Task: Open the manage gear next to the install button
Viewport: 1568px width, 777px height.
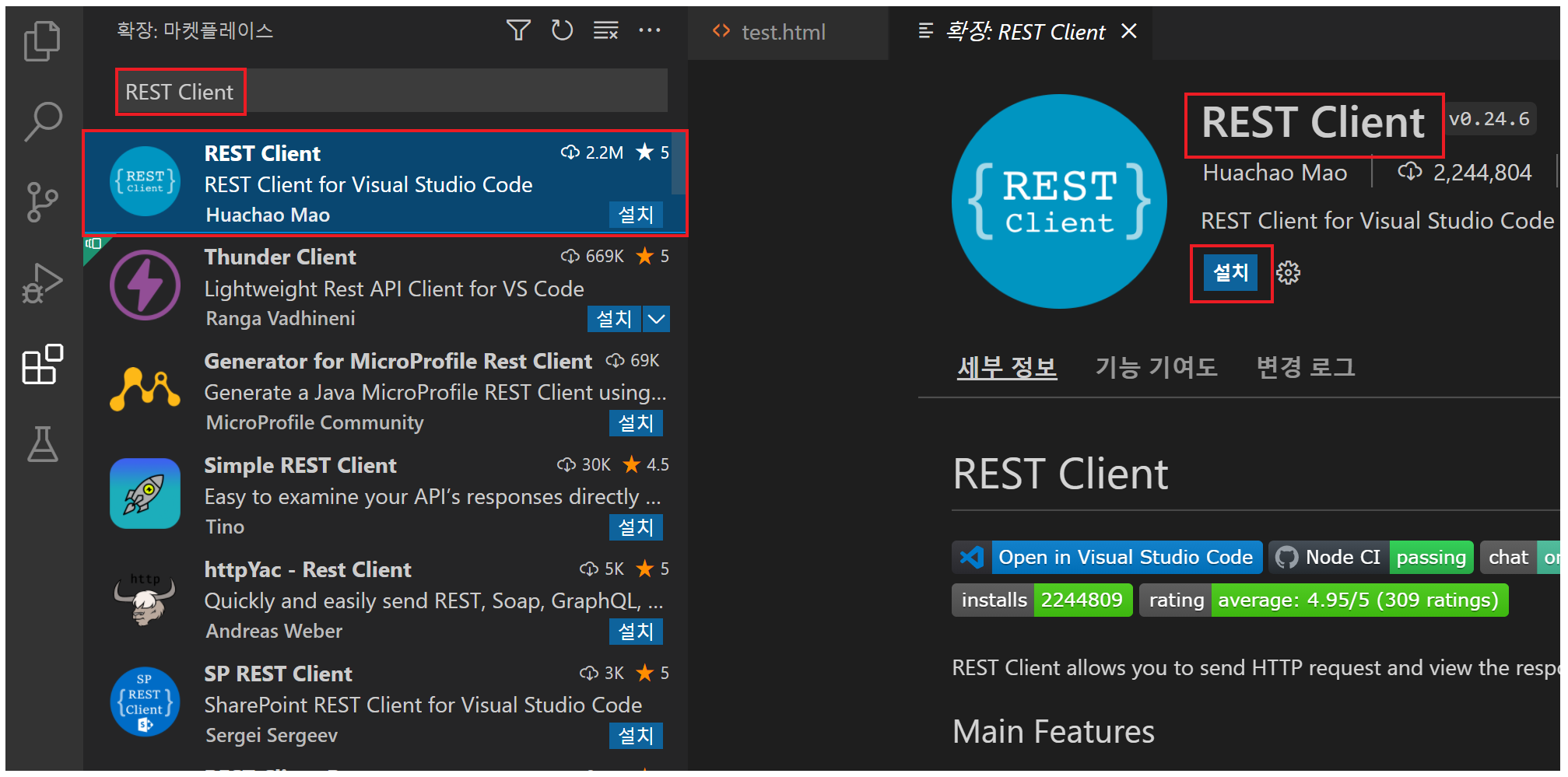Action: (1289, 272)
